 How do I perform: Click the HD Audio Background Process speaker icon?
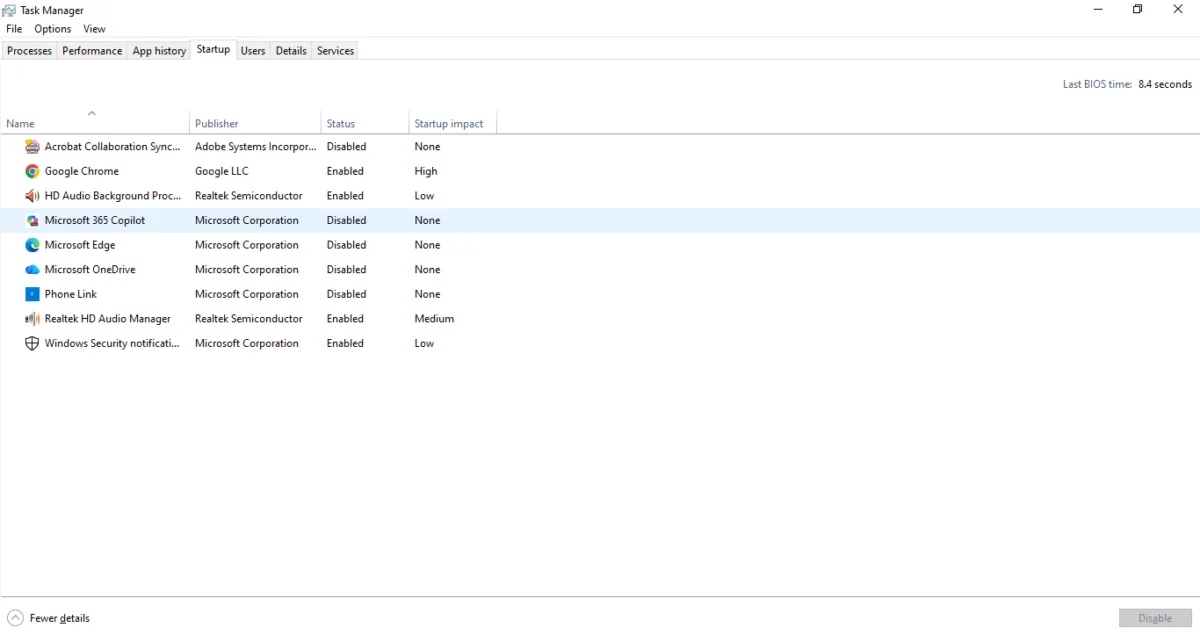point(32,196)
